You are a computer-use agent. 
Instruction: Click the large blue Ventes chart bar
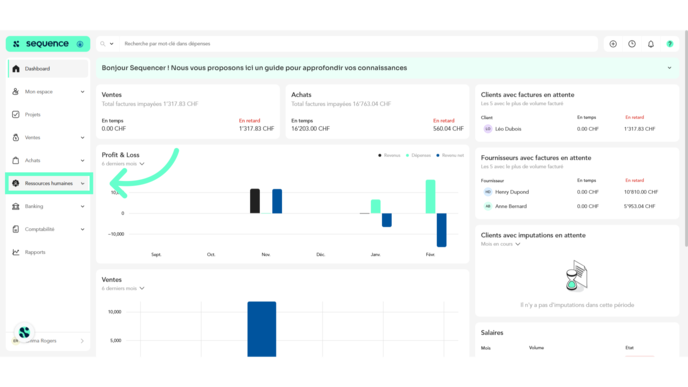coord(262,329)
